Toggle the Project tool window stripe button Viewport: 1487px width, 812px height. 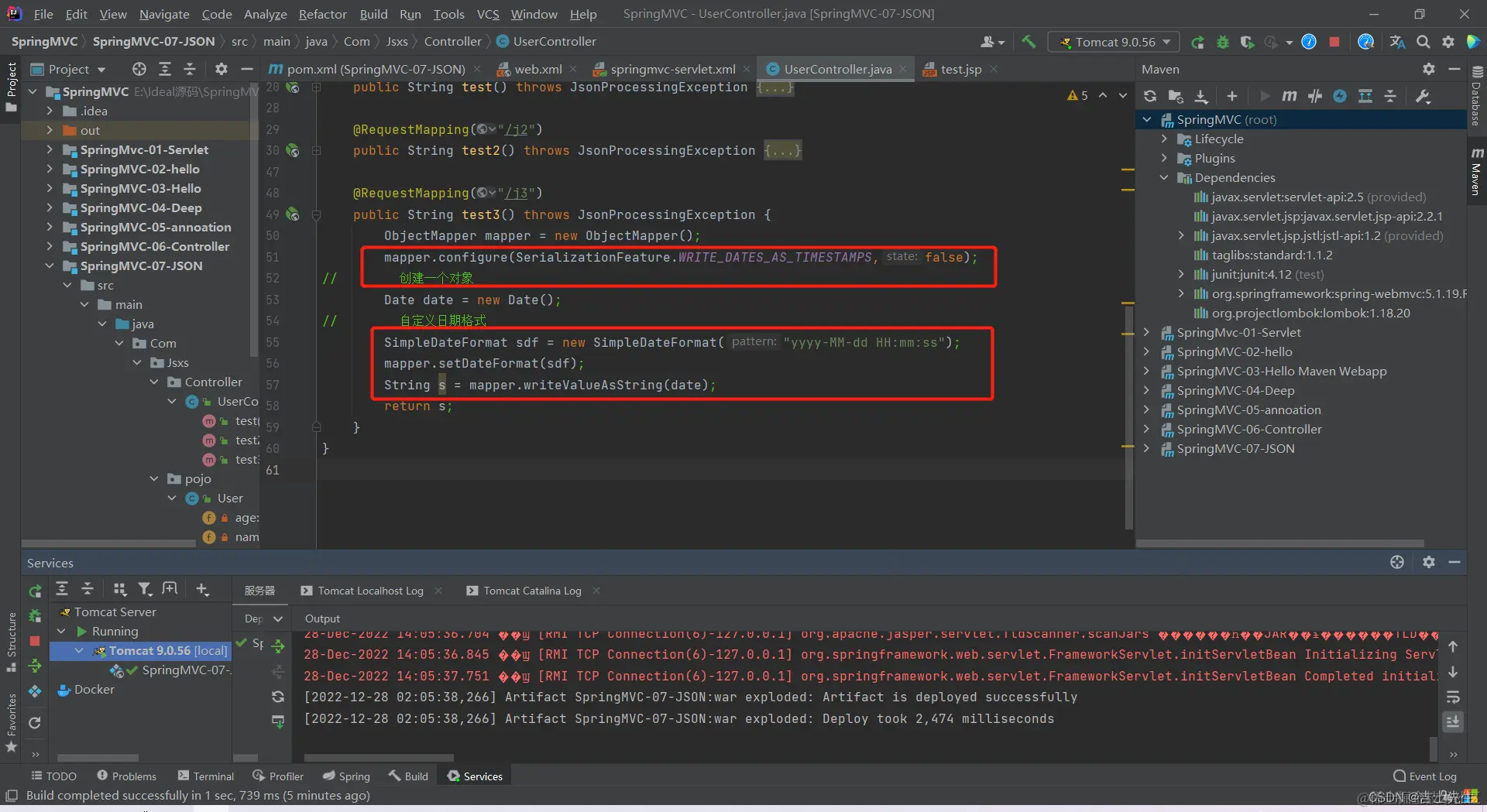pyautogui.click(x=11, y=86)
